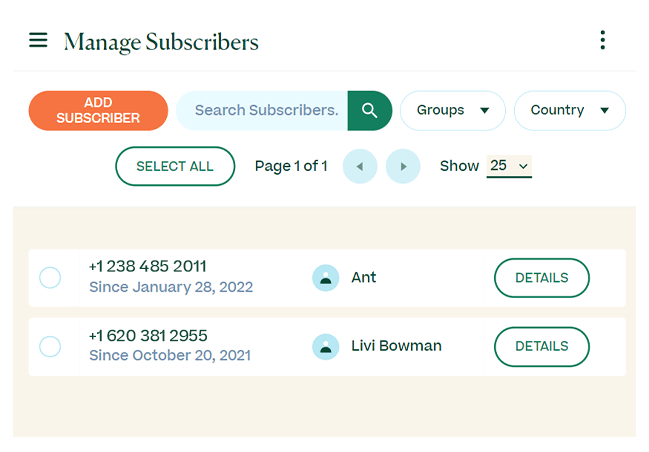Viewport: 649px width, 452px height.
Task: Click 'Since October 20, 2021' text
Action: (170, 355)
